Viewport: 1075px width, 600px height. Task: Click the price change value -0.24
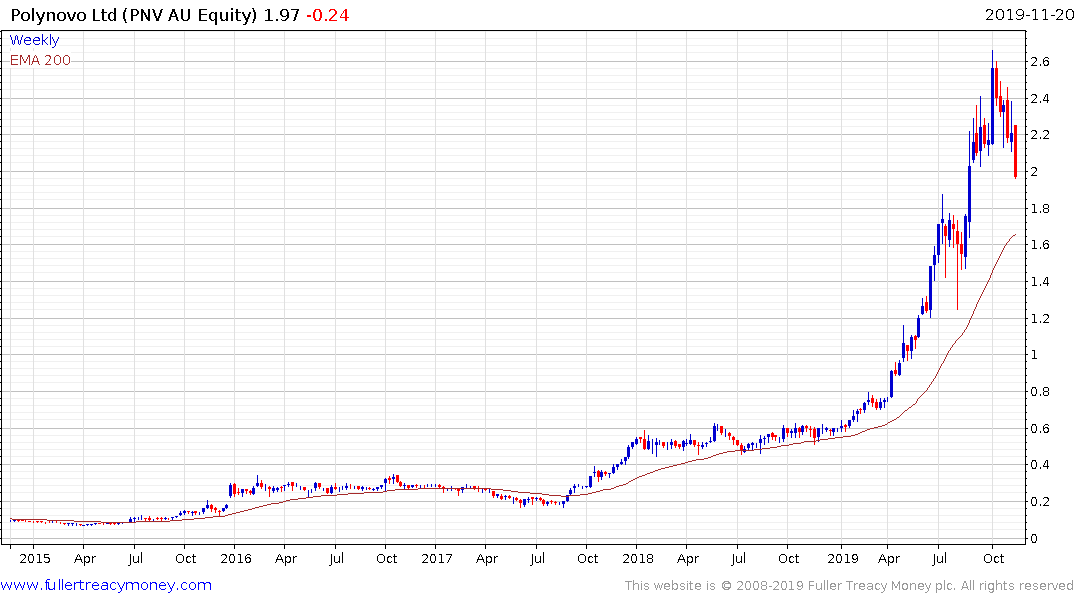(327, 15)
